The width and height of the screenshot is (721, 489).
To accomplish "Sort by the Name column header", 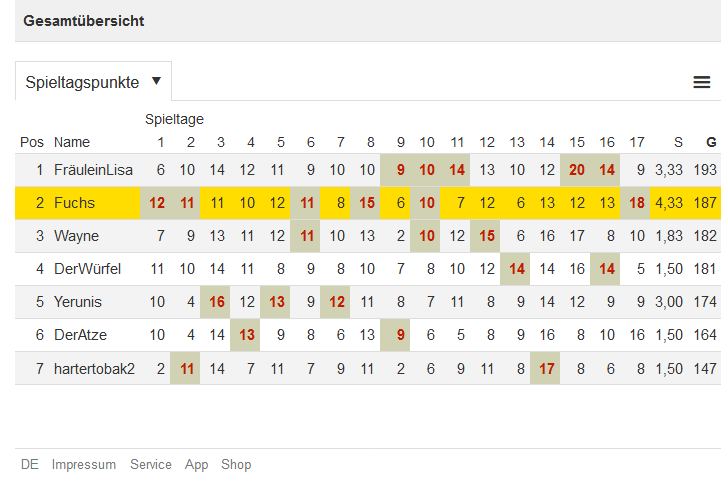I will [x=72, y=142].
